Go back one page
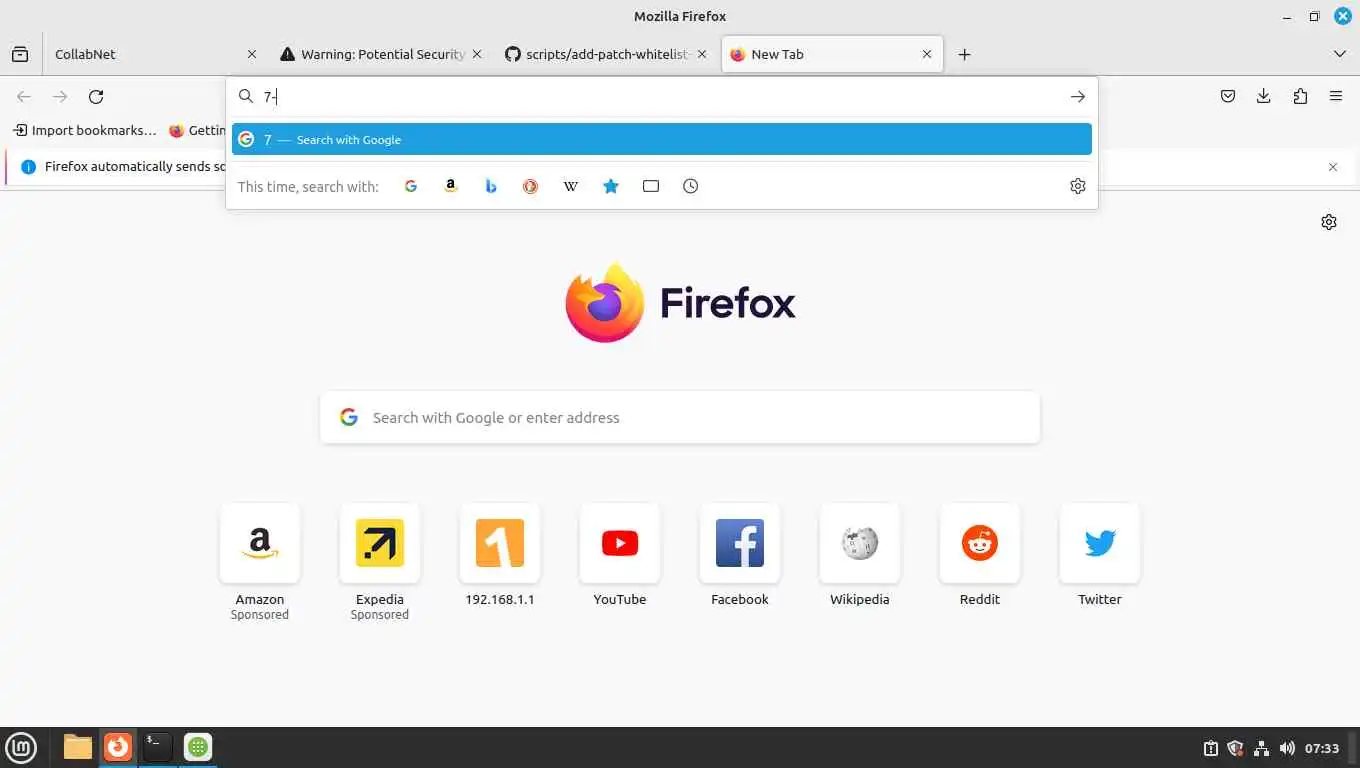 click(24, 97)
